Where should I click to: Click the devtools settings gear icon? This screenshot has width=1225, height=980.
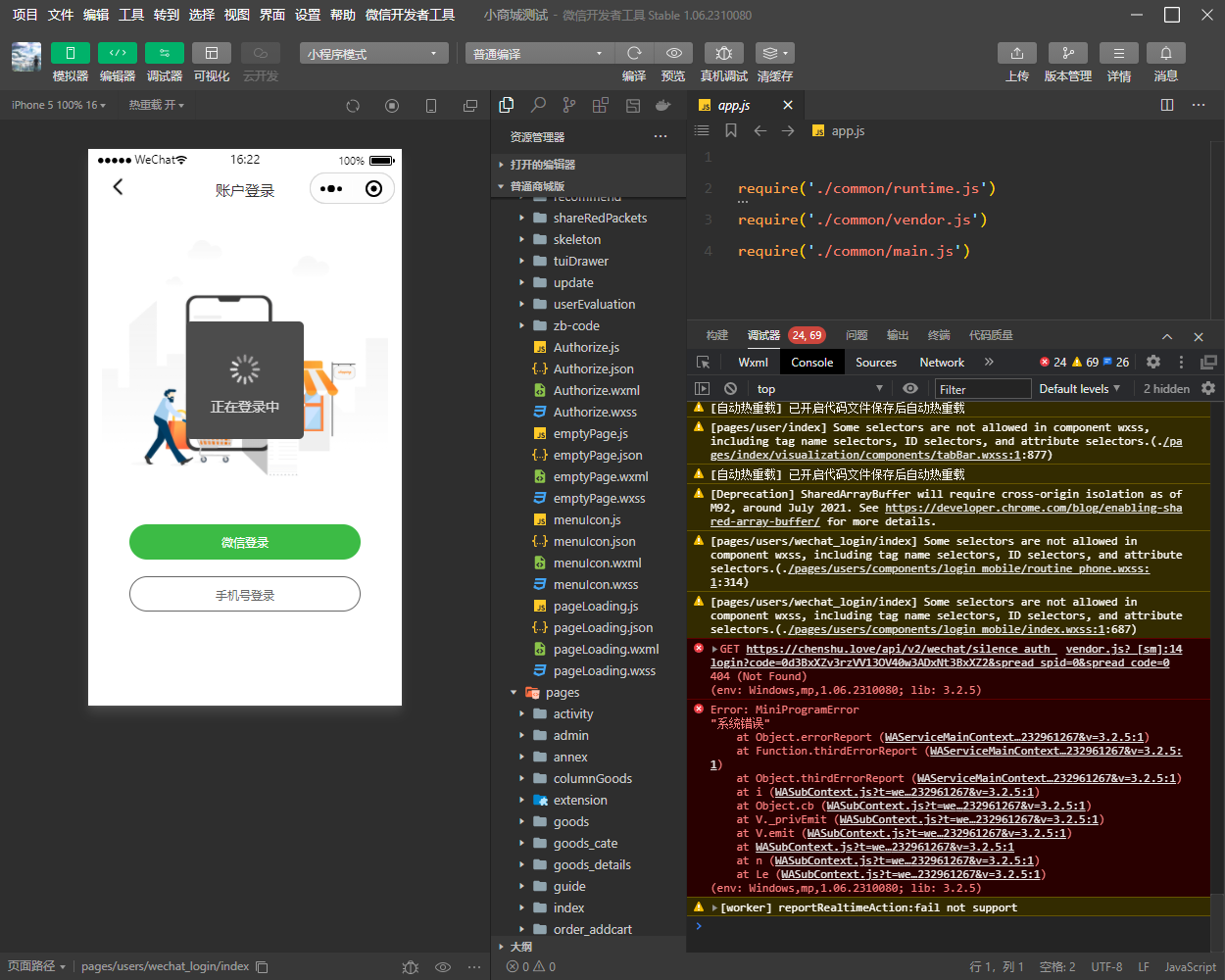tap(1153, 362)
